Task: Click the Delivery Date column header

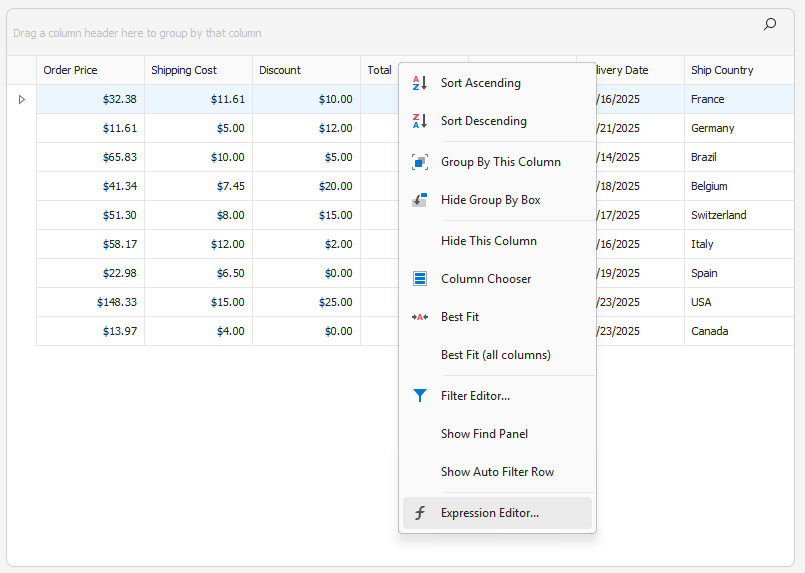Action: click(640, 70)
